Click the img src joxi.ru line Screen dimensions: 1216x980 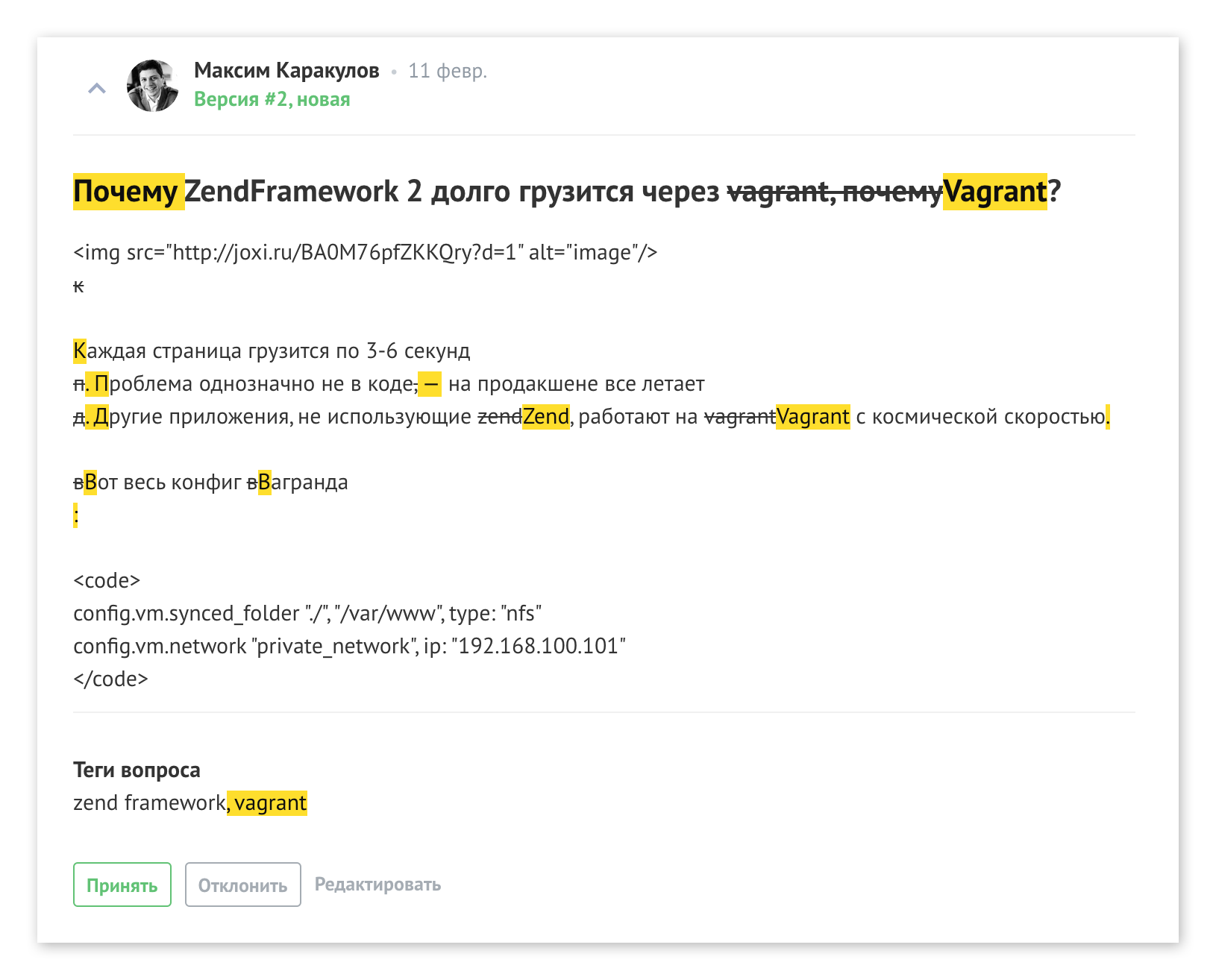click(x=365, y=253)
